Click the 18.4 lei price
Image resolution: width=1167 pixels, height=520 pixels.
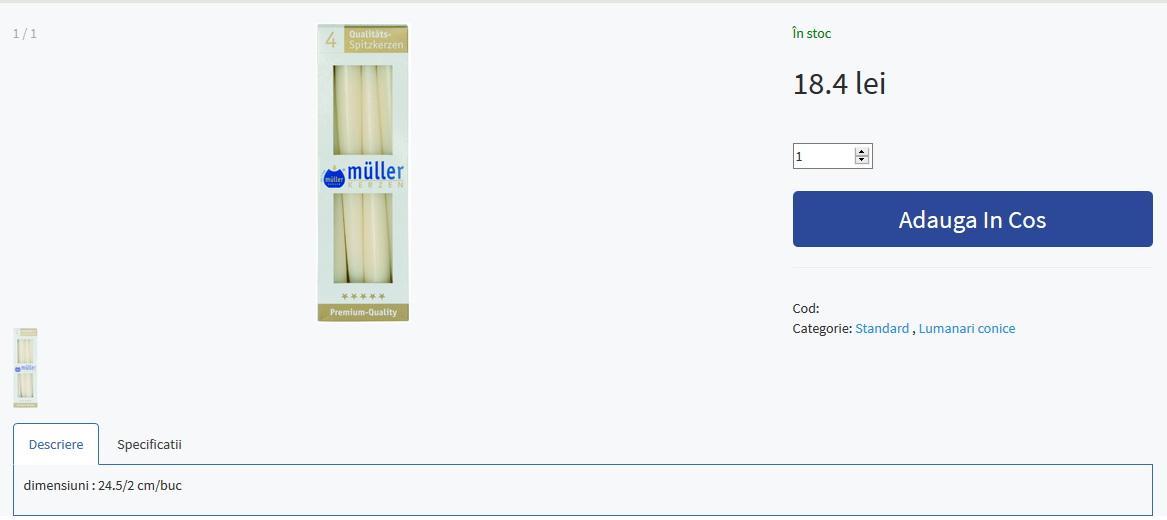click(x=839, y=84)
